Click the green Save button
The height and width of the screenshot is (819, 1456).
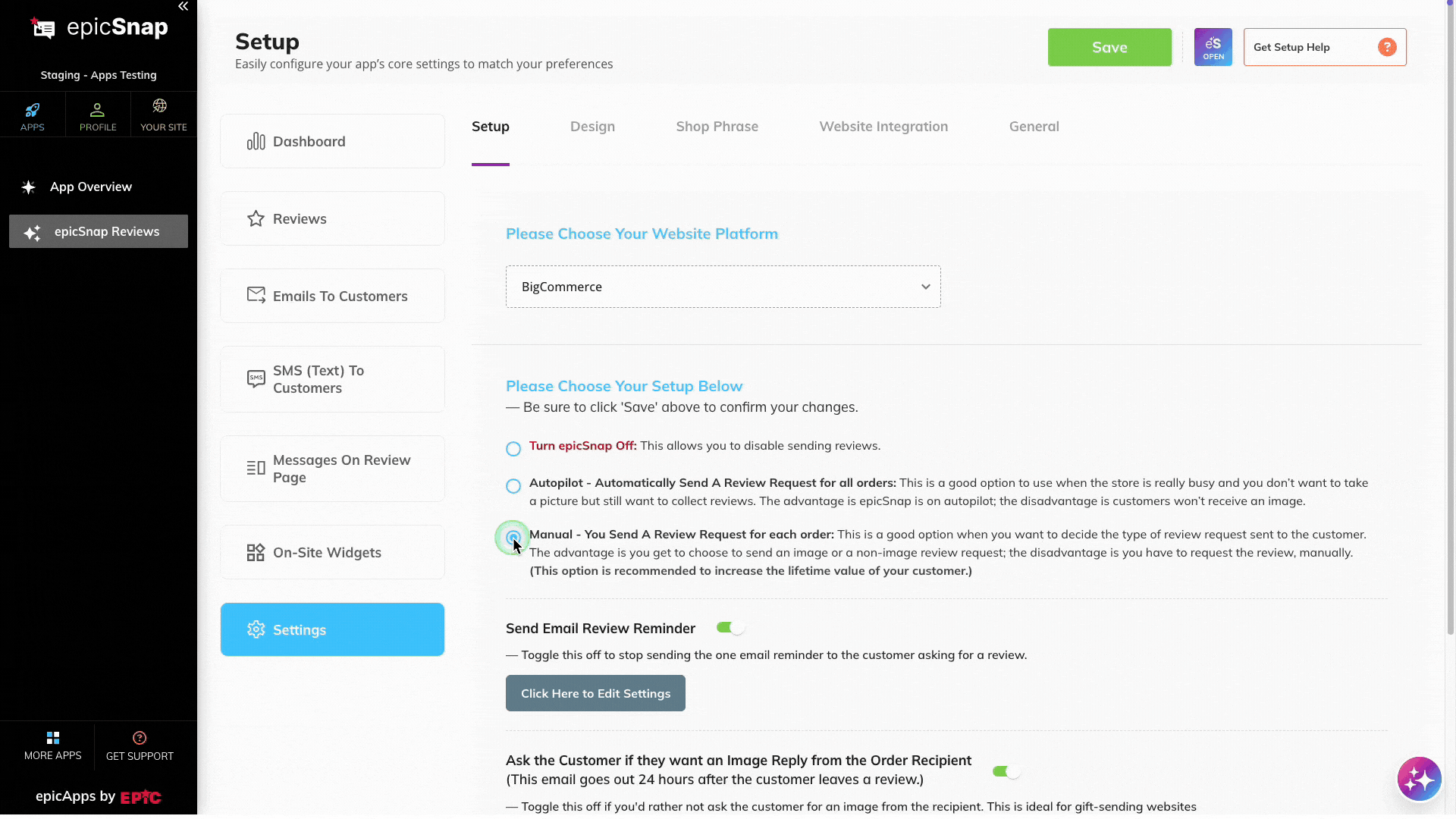tap(1109, 47)
